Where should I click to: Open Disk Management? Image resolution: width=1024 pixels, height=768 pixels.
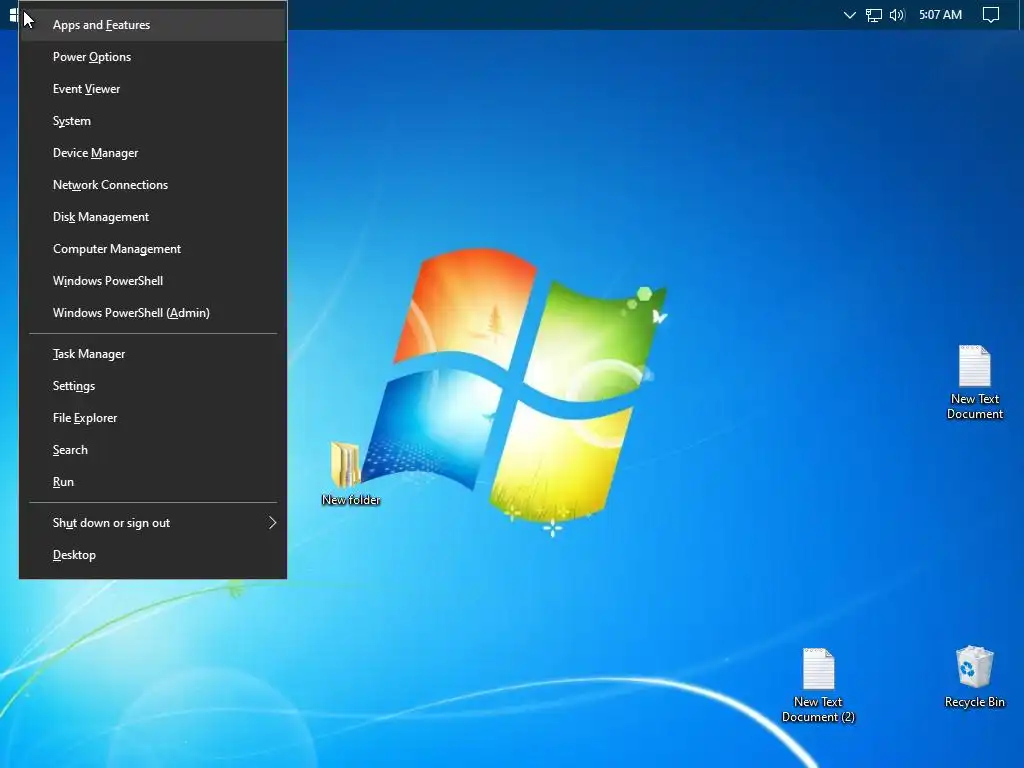coord(153,217)
